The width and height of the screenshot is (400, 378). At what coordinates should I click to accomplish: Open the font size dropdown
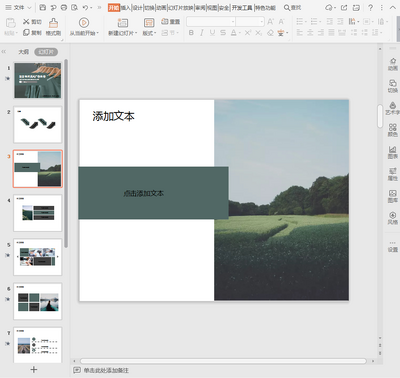(x=261, y=22)
